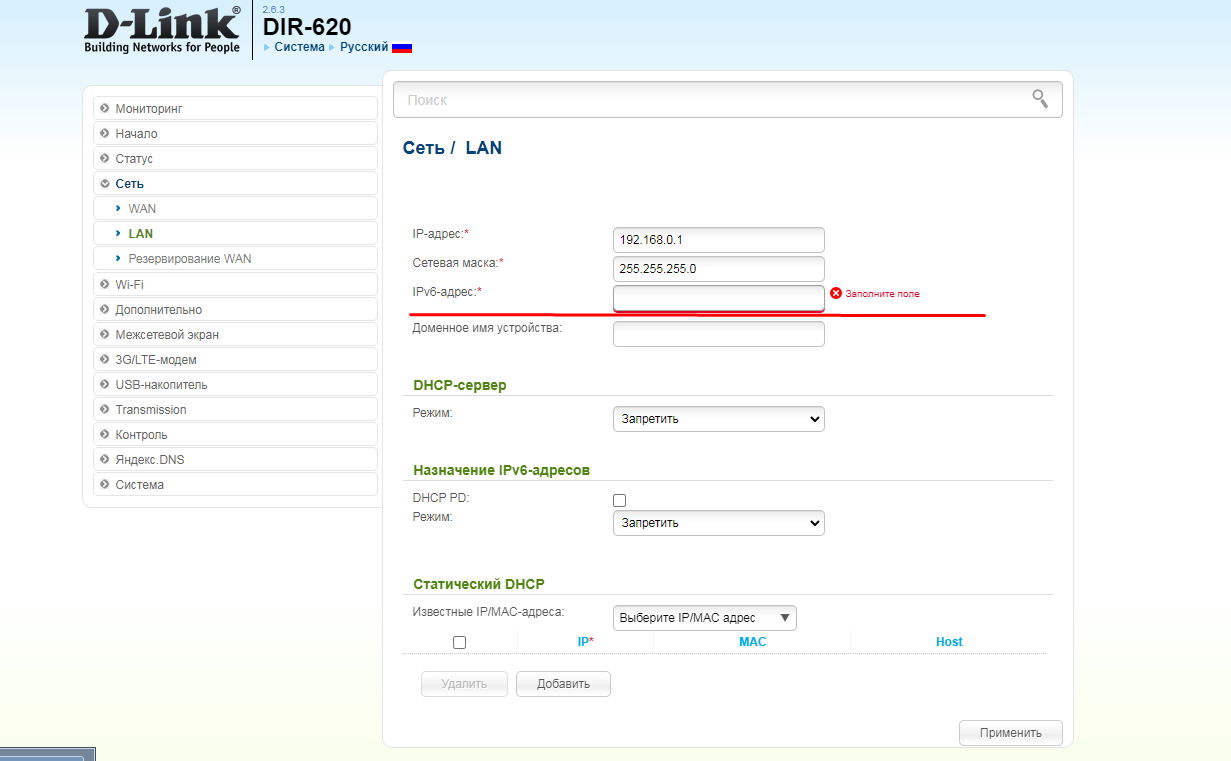The image size is (1231, 761).
Task: Click the Применить button
Action: coord(1010,733)
